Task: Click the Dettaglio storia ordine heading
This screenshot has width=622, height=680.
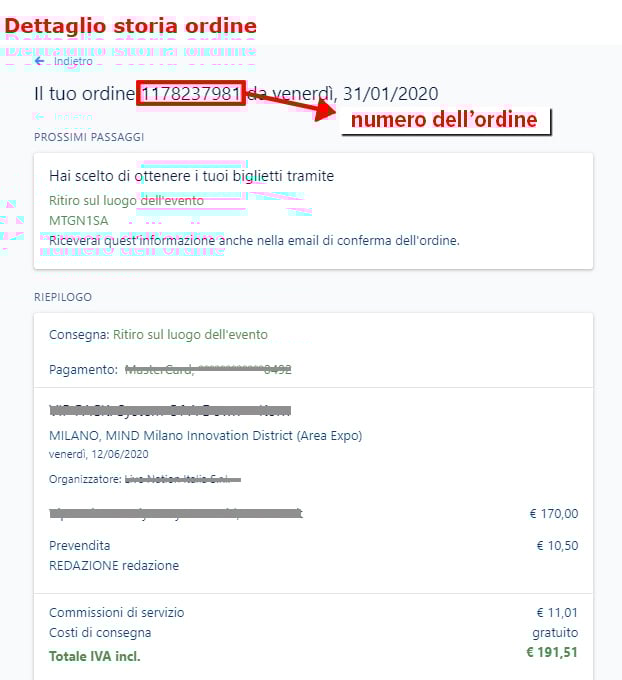Action: tap(131, 26)
